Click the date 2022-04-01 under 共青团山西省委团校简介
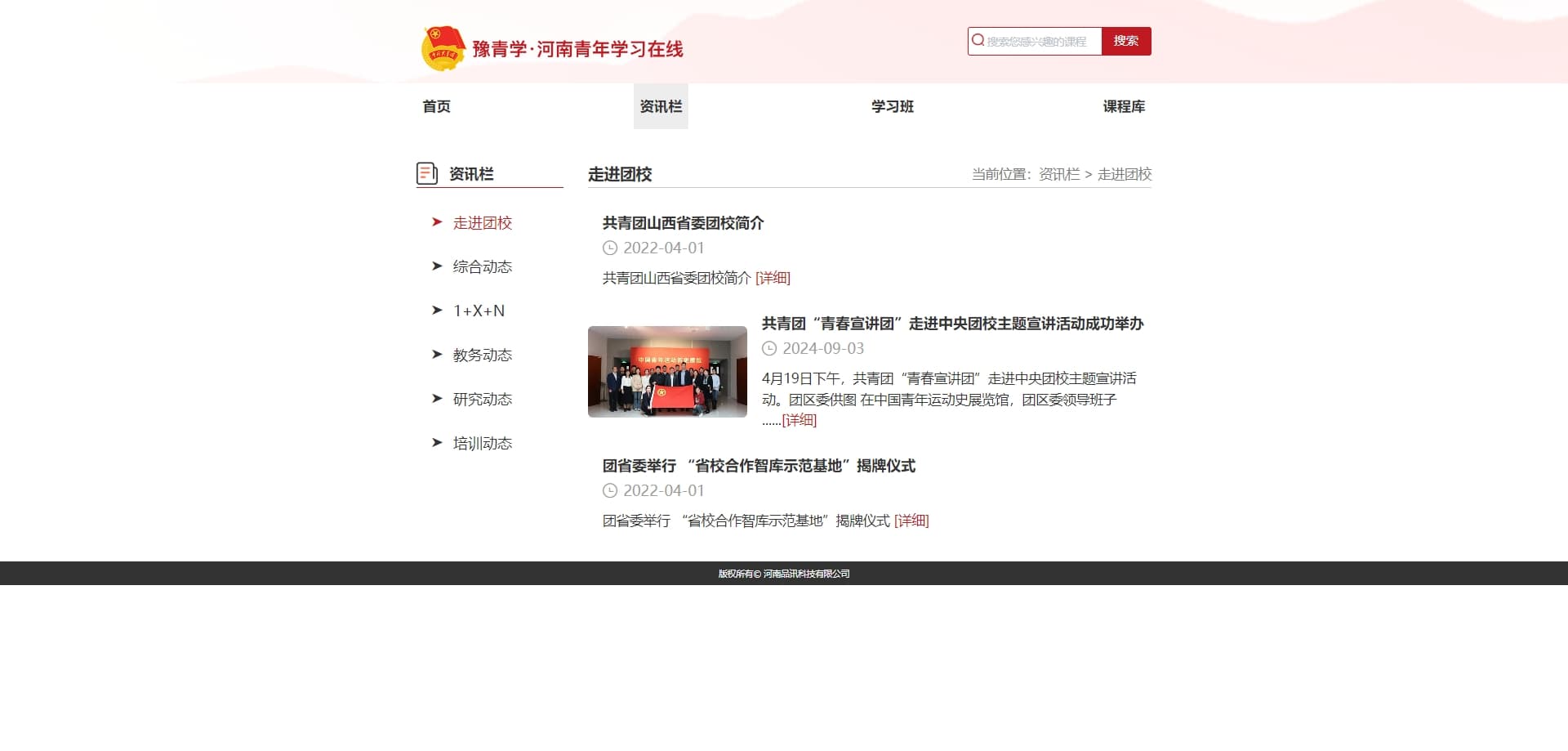The image size is (1568, 751). pos(663,248)
